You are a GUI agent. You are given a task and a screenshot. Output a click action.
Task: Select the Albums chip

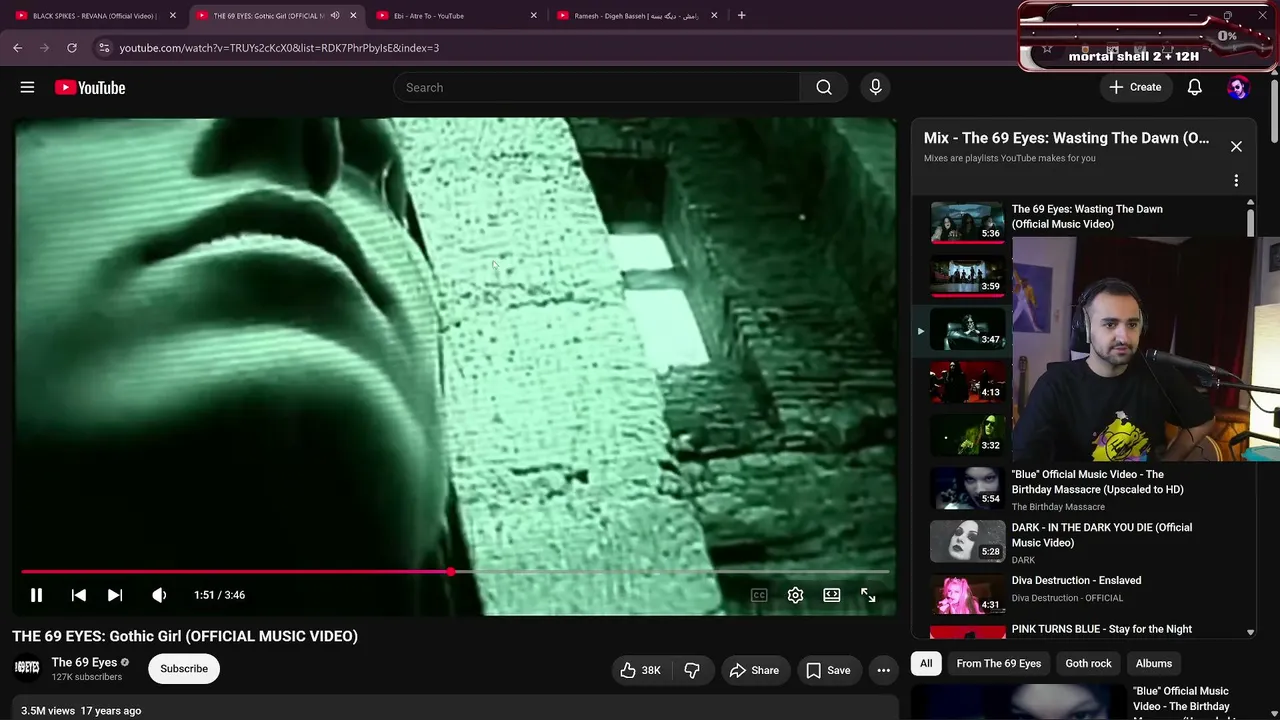1154,663
